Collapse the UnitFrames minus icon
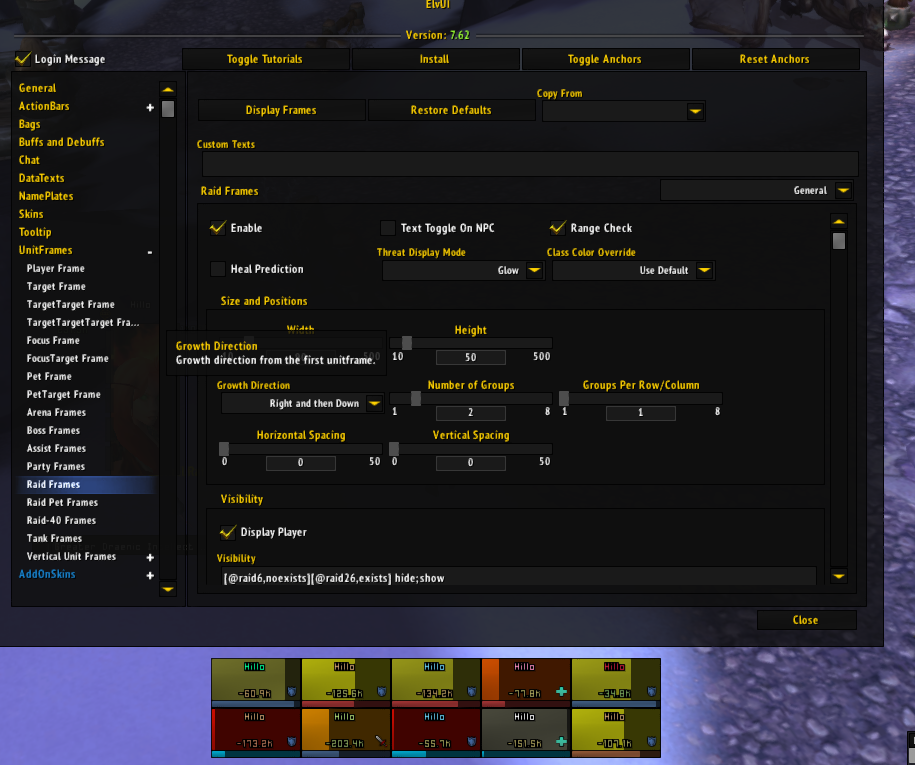Viewport: 915px width, 765px height. tap(150, 252)
